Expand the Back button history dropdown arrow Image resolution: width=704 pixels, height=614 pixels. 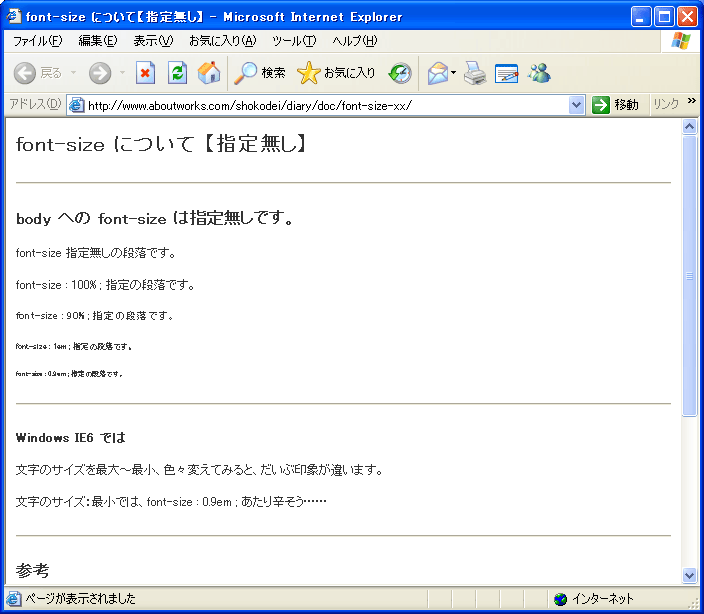tap(73, 73)
